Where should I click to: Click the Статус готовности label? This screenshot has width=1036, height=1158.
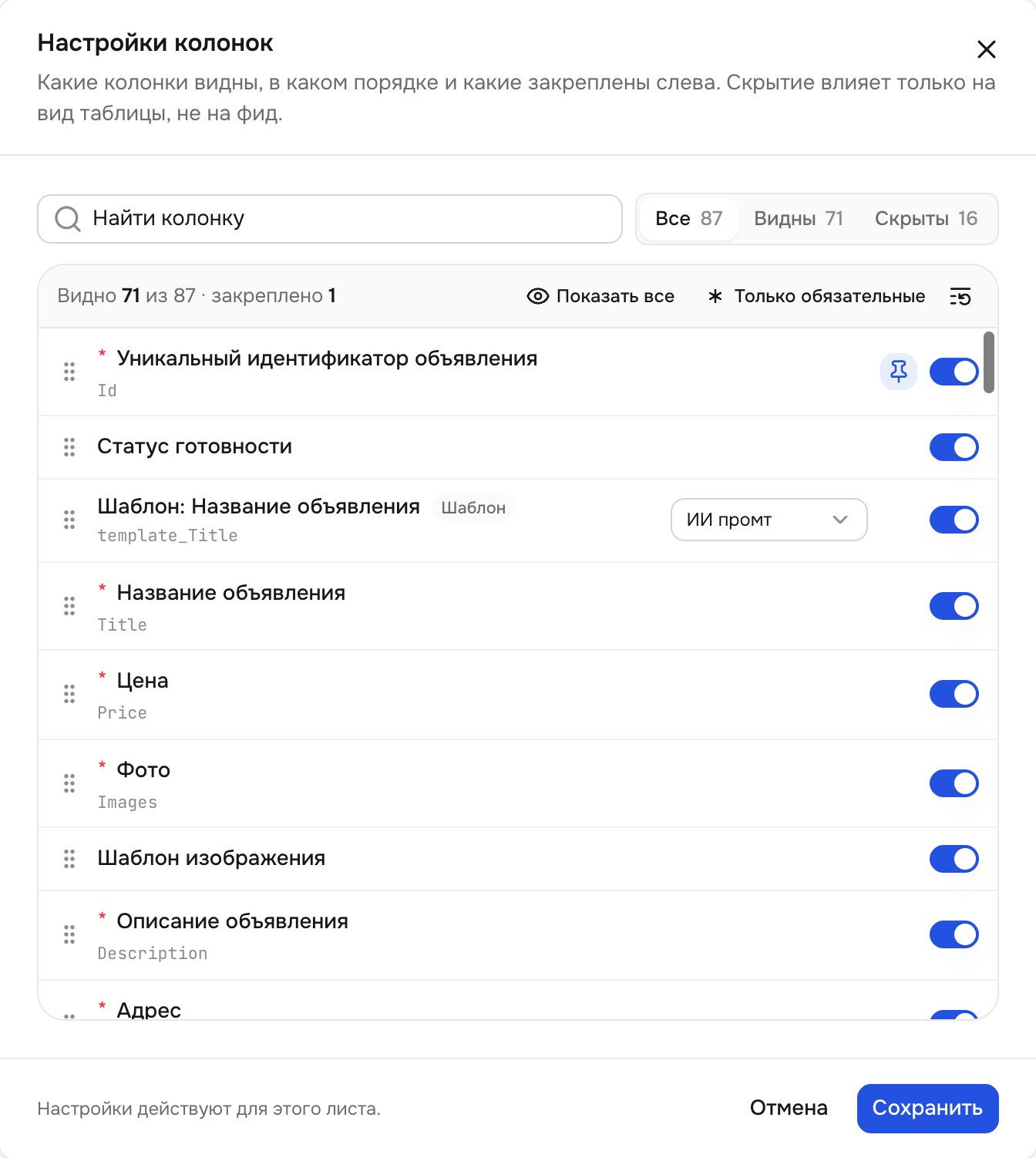[x=195, y=446]
